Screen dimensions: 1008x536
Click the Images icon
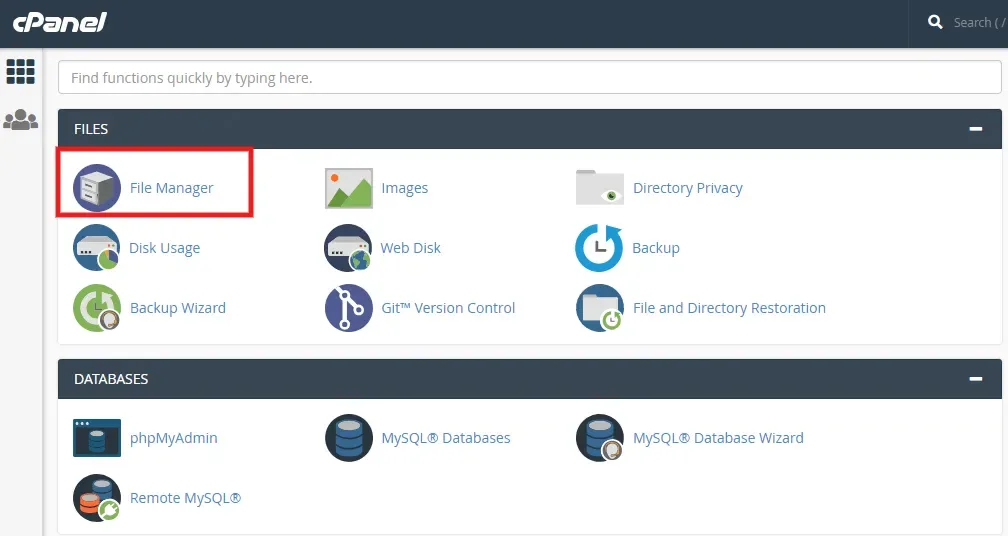(x=348, y=188)
